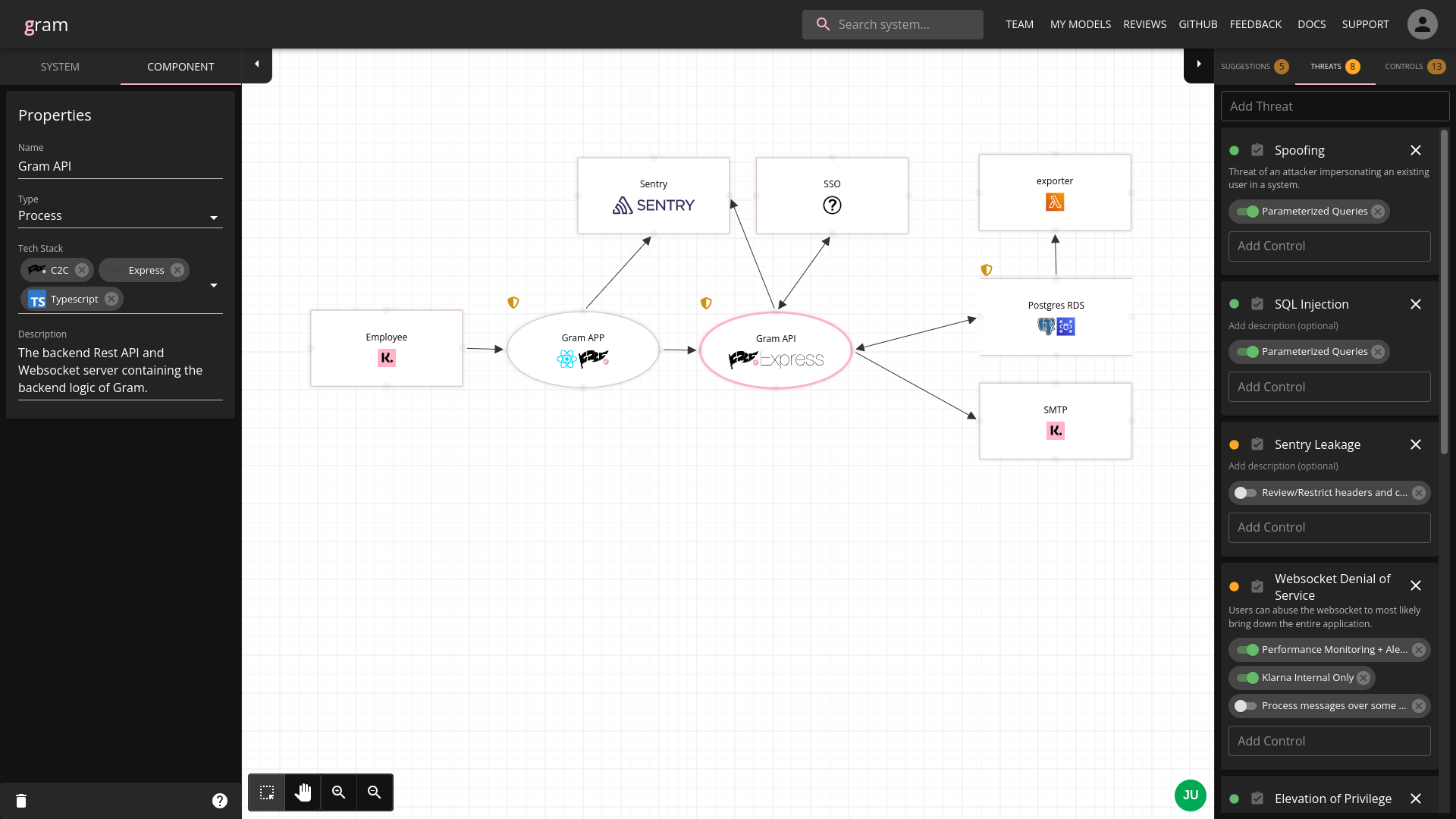1456x819 pixels.
Task: Toggle Parameterized Queries under SQL Injection
Action: [x=1247, y=352]
